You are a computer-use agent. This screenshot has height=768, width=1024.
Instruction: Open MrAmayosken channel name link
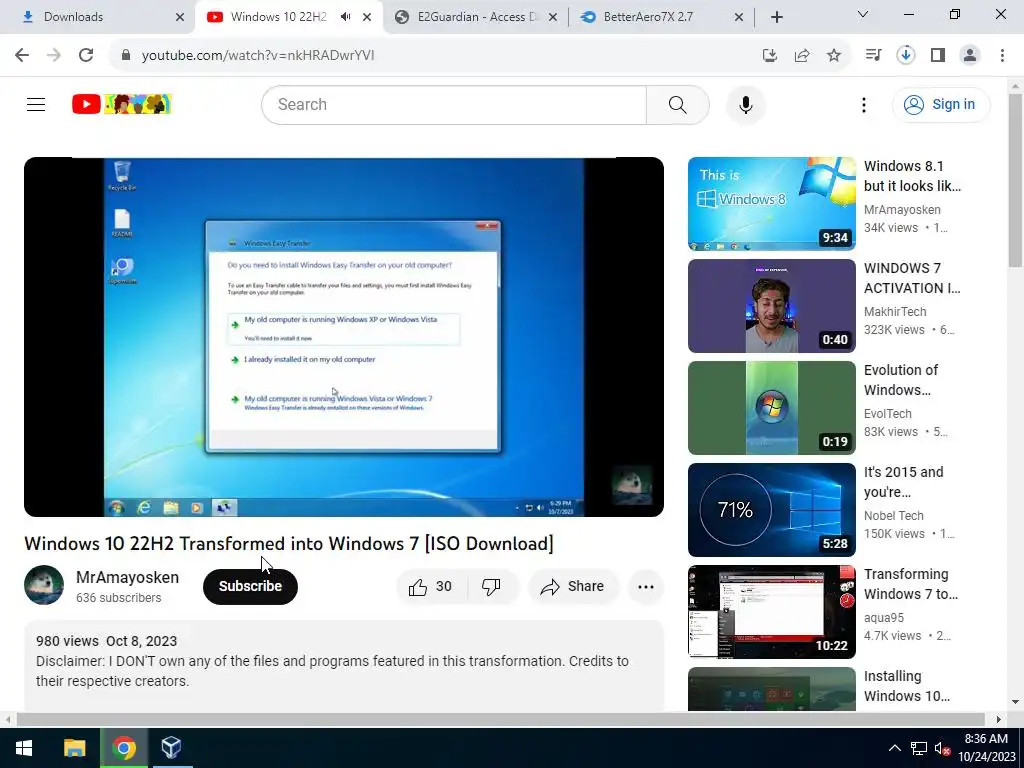[x=127, y=577]
